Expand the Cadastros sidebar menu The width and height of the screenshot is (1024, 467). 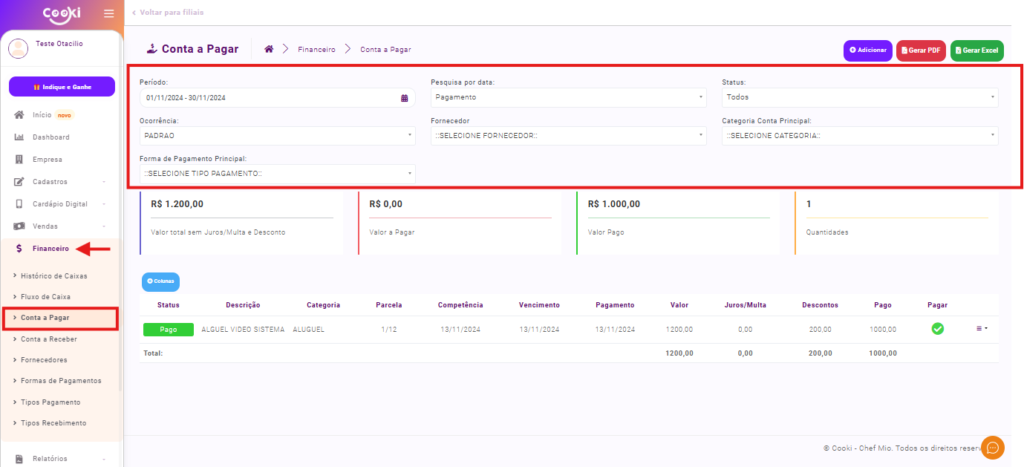tap(60, 181)
